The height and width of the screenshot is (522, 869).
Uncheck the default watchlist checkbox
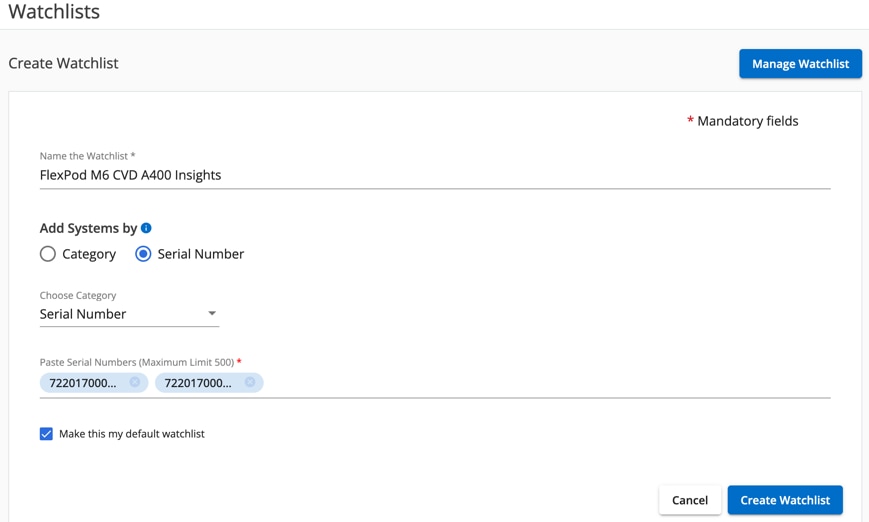tap(46, 434)
